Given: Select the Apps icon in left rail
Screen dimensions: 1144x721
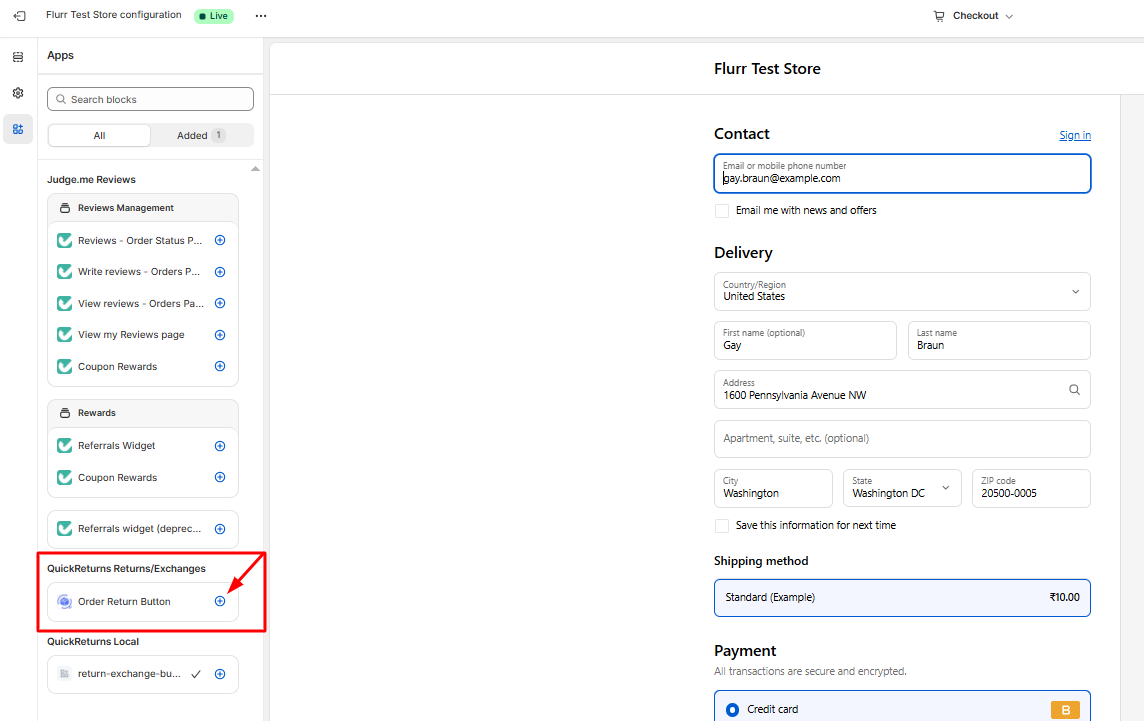Looking at the screenshot, I should coord(18,129).
